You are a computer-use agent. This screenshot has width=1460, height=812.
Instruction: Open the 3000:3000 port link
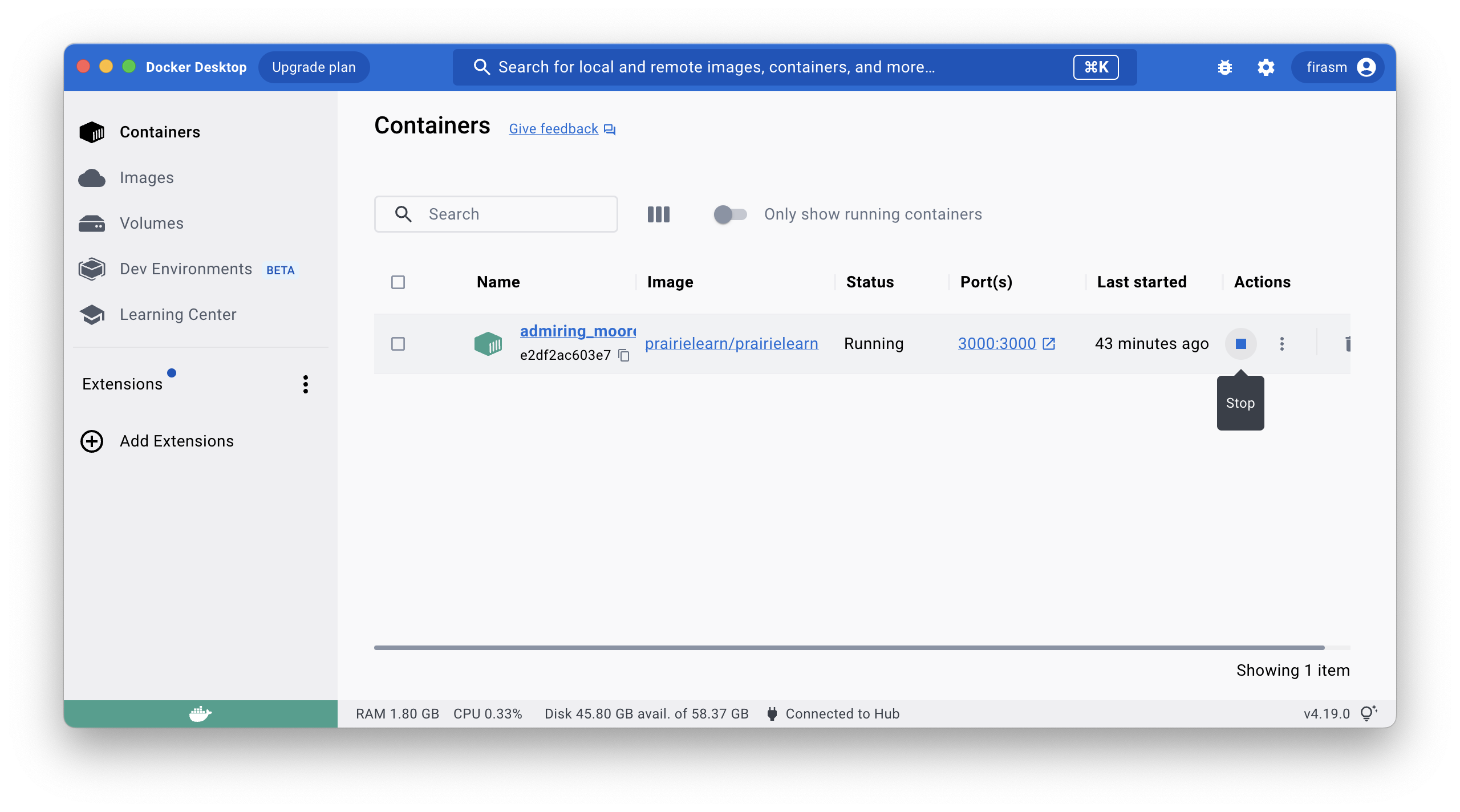(x=997, y=344)
